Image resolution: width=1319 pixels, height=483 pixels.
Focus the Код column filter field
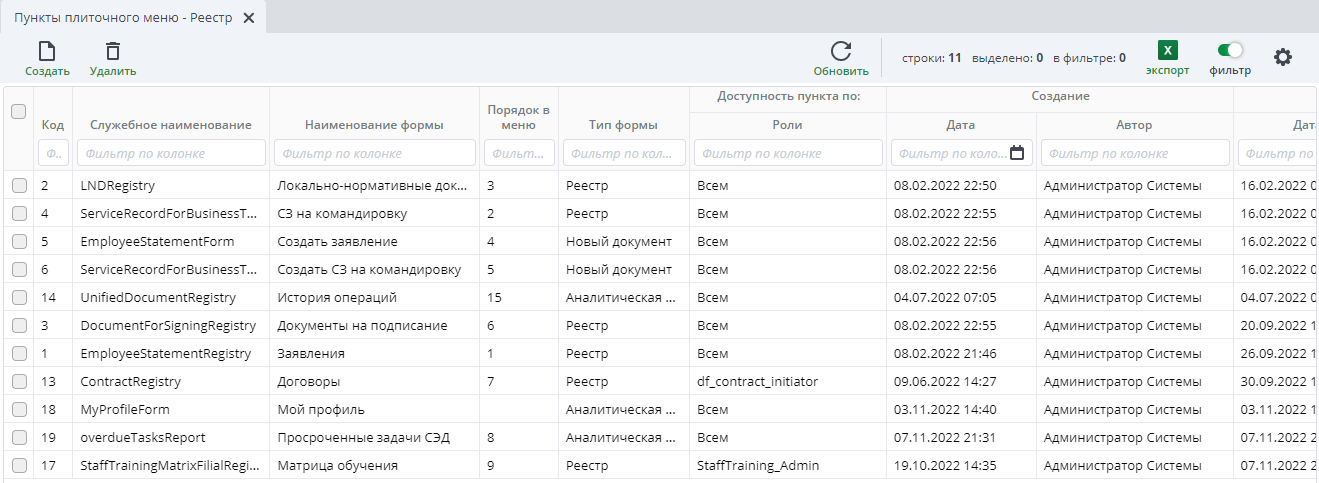tap(53, 153)
